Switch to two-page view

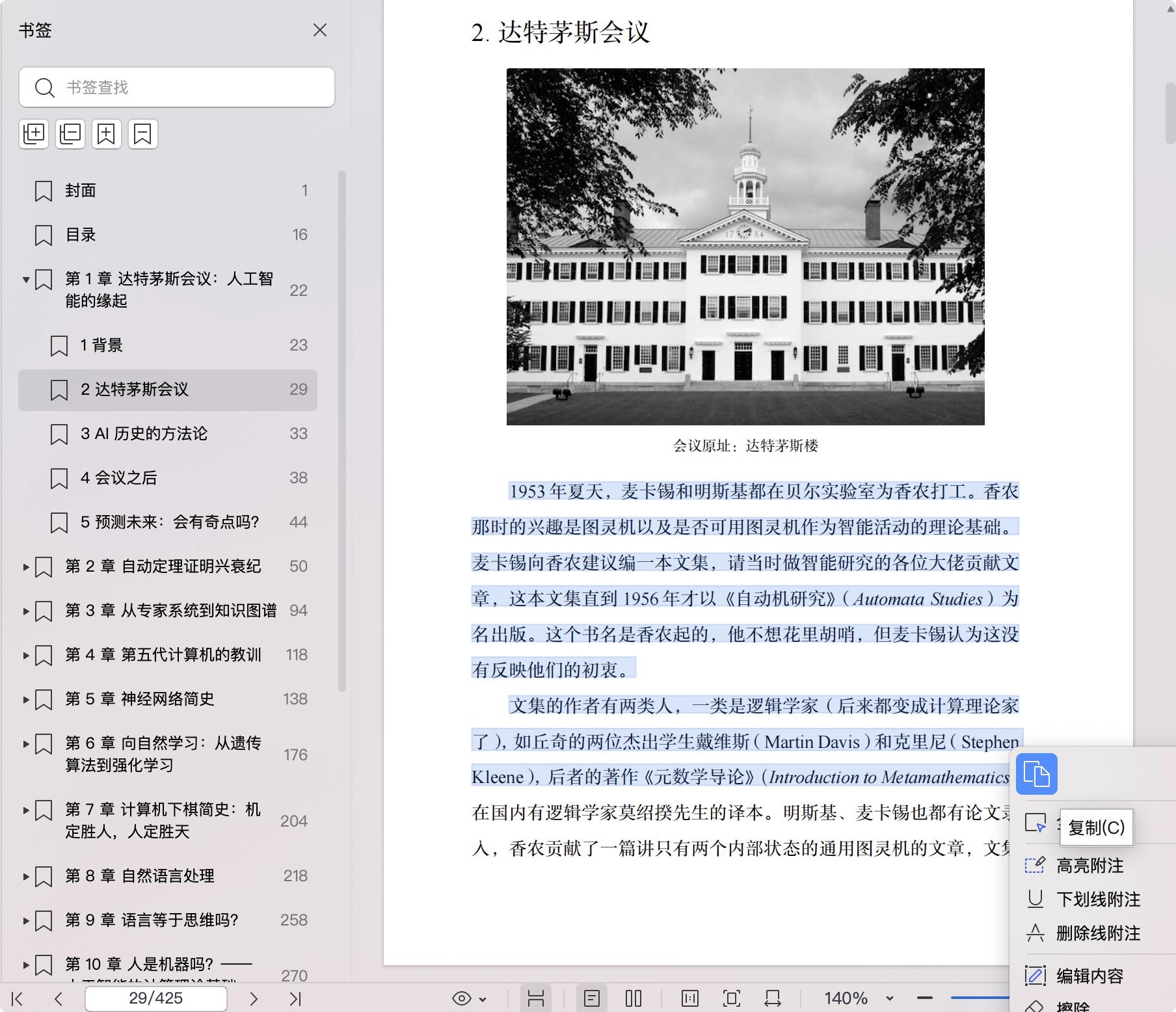[x=634, y=998]
